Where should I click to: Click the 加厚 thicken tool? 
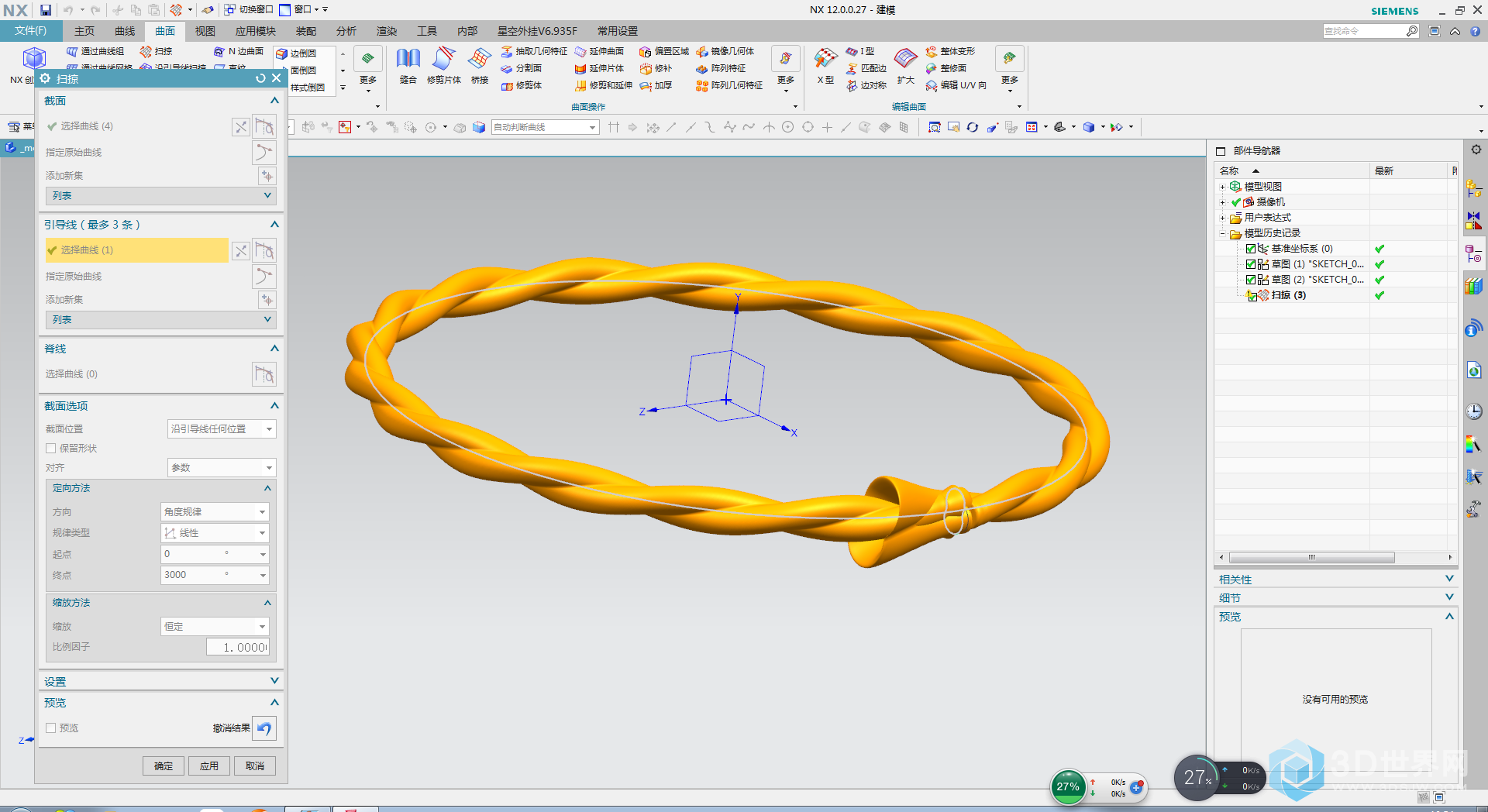[656, 85]
